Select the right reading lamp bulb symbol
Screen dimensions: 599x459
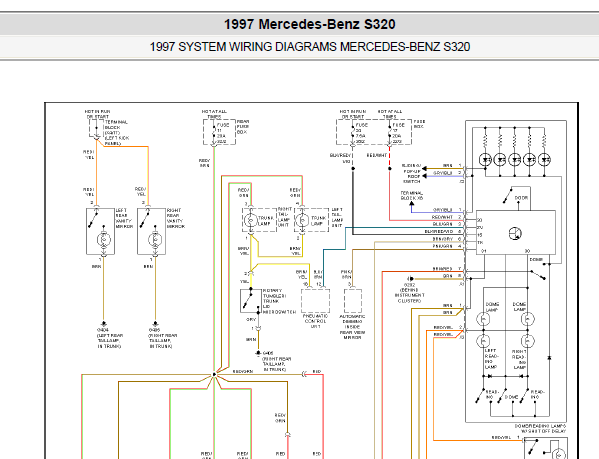tap(528, 341)
